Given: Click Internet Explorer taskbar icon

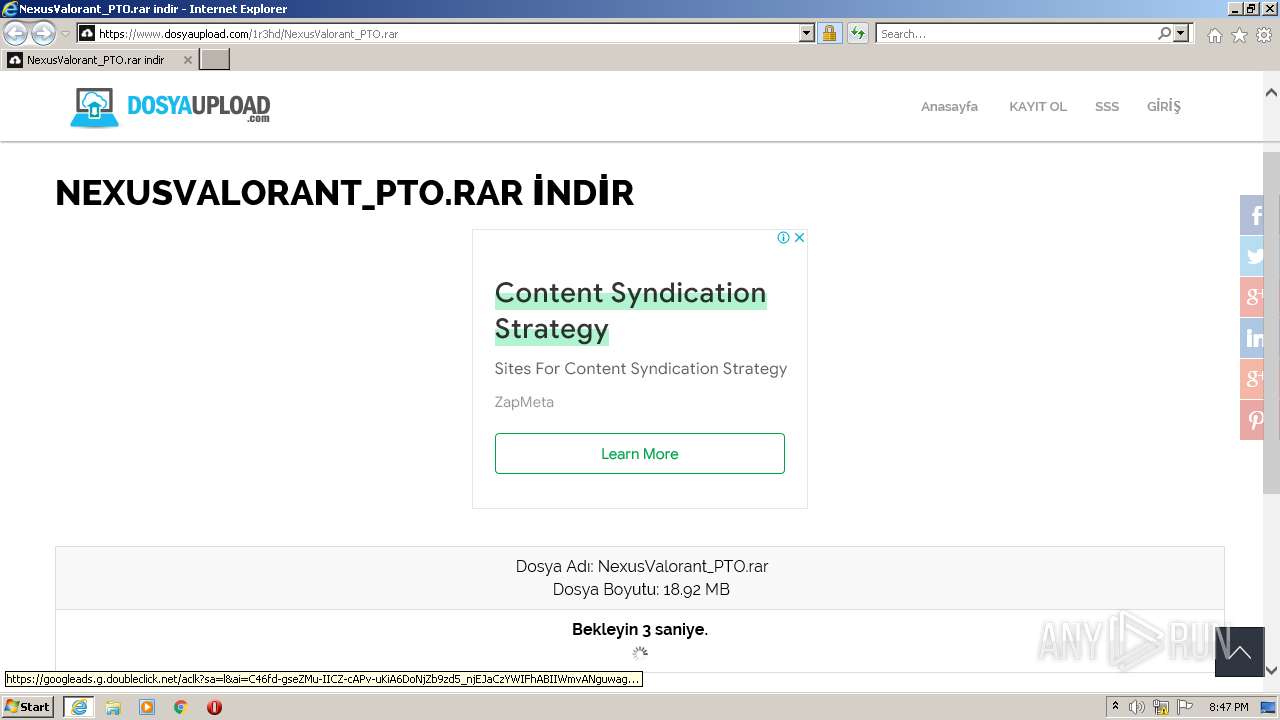Looking at the screenshot, I should tap(79, 707).
